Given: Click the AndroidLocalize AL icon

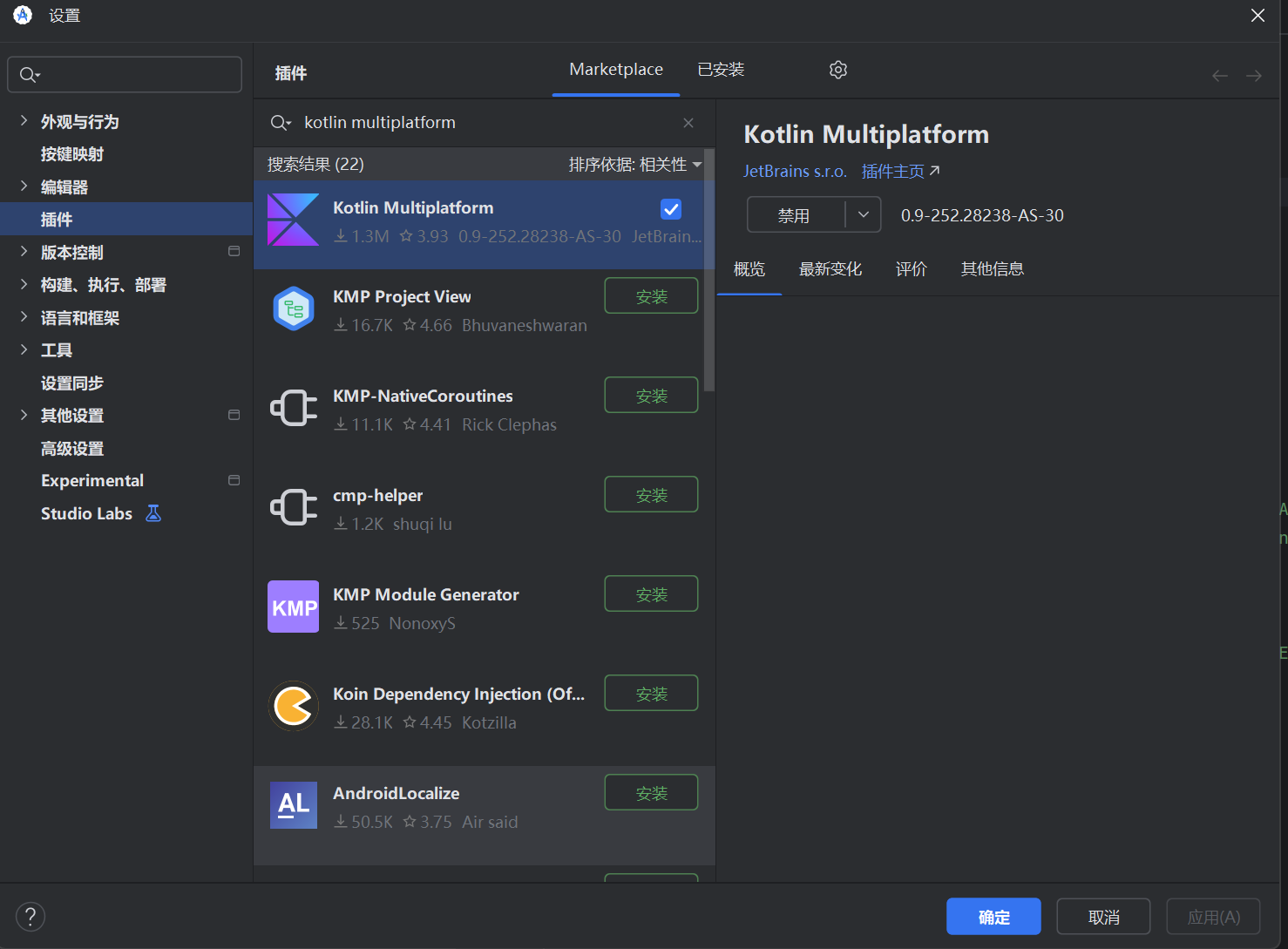Looking at the screenshot, I should tap(294, 805).
